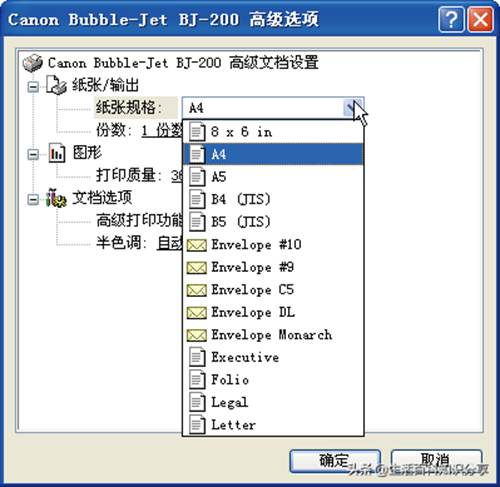Select the 纸张/输出 tree label
The width and height of the screenshot is (500, 487).
click(x=105, y=85)
